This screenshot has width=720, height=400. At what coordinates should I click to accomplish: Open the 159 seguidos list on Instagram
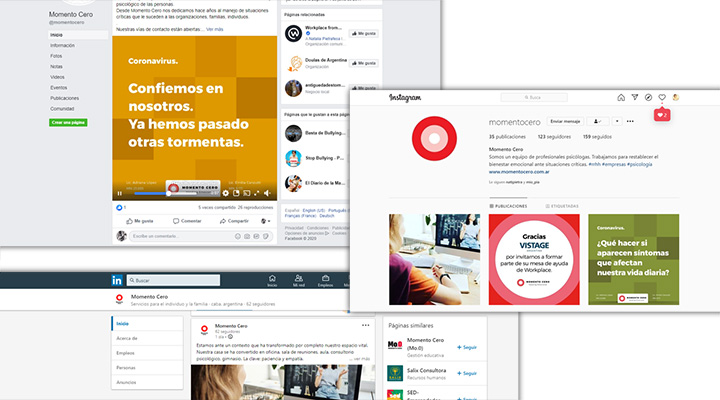(x=597, y=137)
